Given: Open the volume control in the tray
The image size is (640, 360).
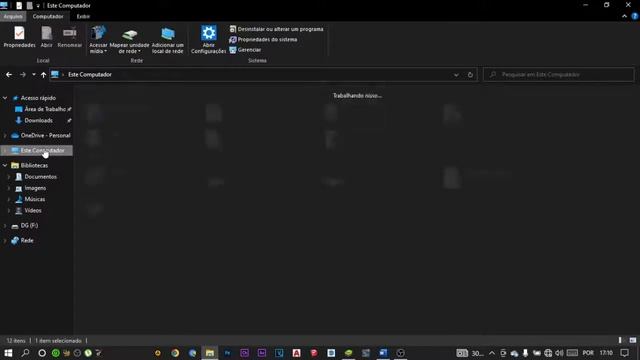Looking at the screenshot, I should (x=560, y=353).
